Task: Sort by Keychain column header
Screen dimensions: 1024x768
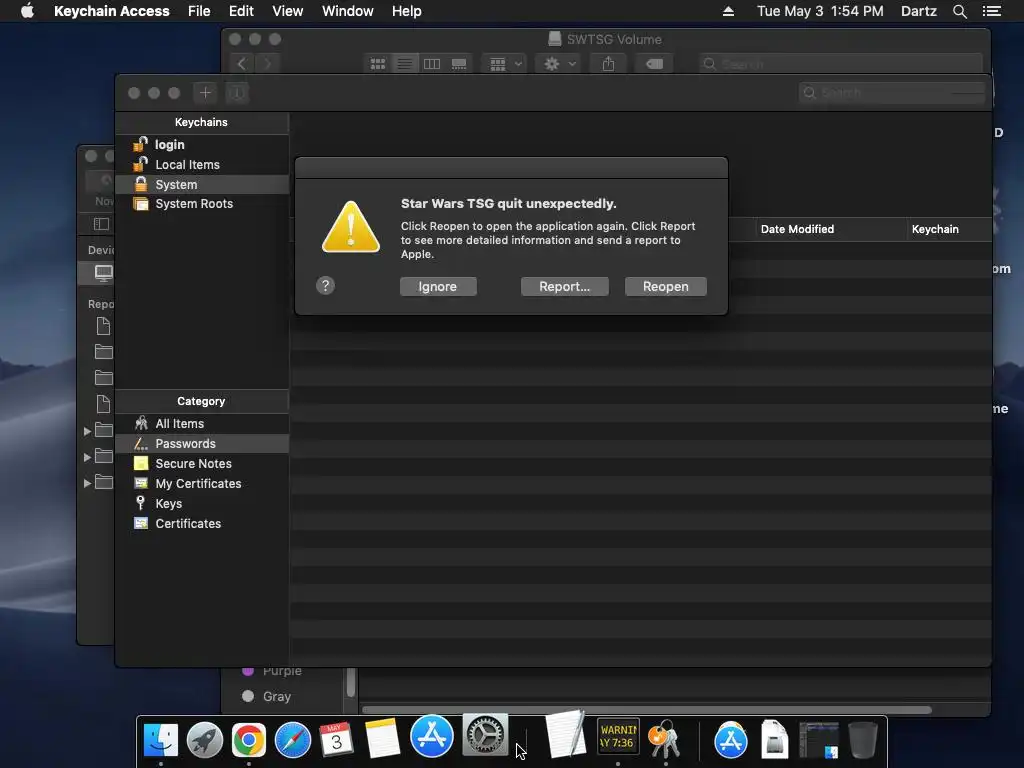Action: point(948,229)
